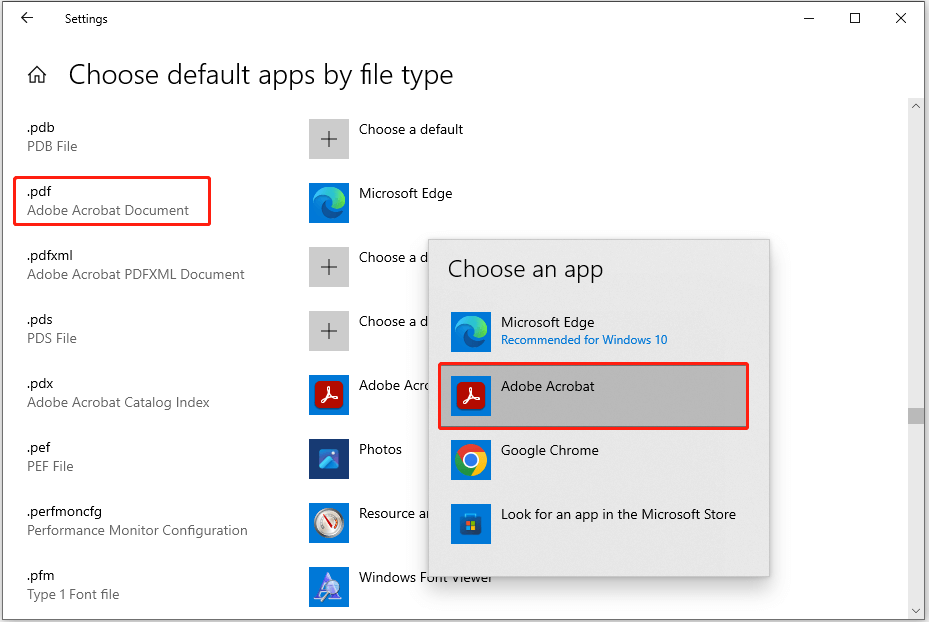Click the Windows Font Viewer icon for .pfm
This screenshot has height=622, width=929.
329,587
